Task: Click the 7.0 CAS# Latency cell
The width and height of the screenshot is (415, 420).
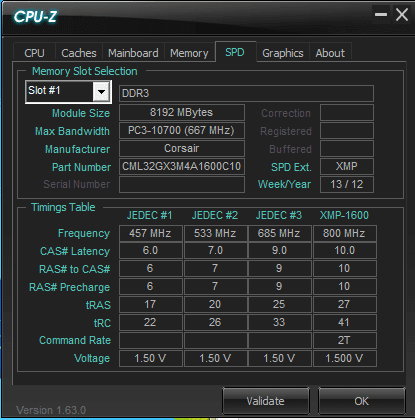Action: (215, 251)
